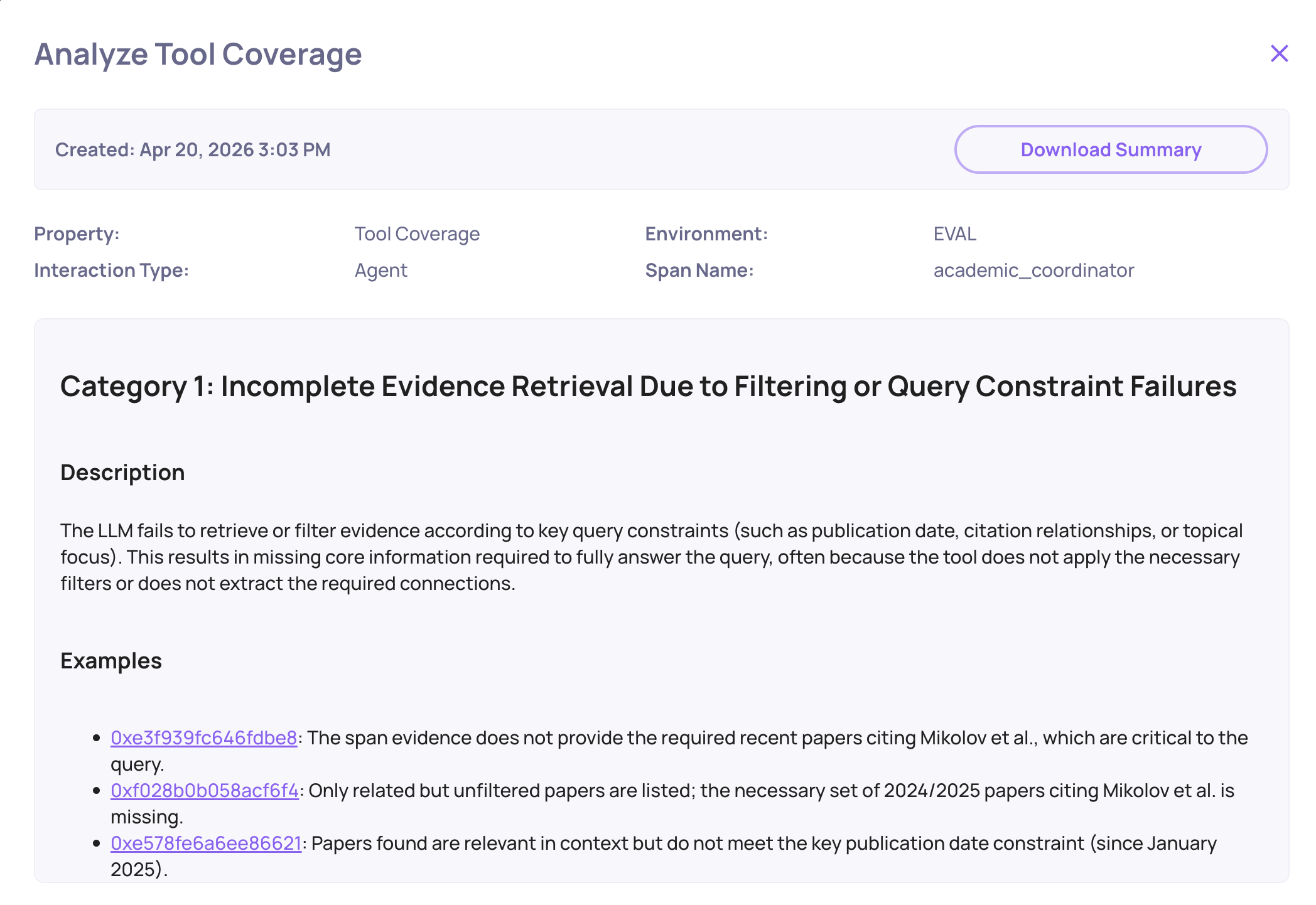Open example link 0xe3f939fc646fdbe8
The height and width of the screenshot is (905, 1316).
pos(204,738)
